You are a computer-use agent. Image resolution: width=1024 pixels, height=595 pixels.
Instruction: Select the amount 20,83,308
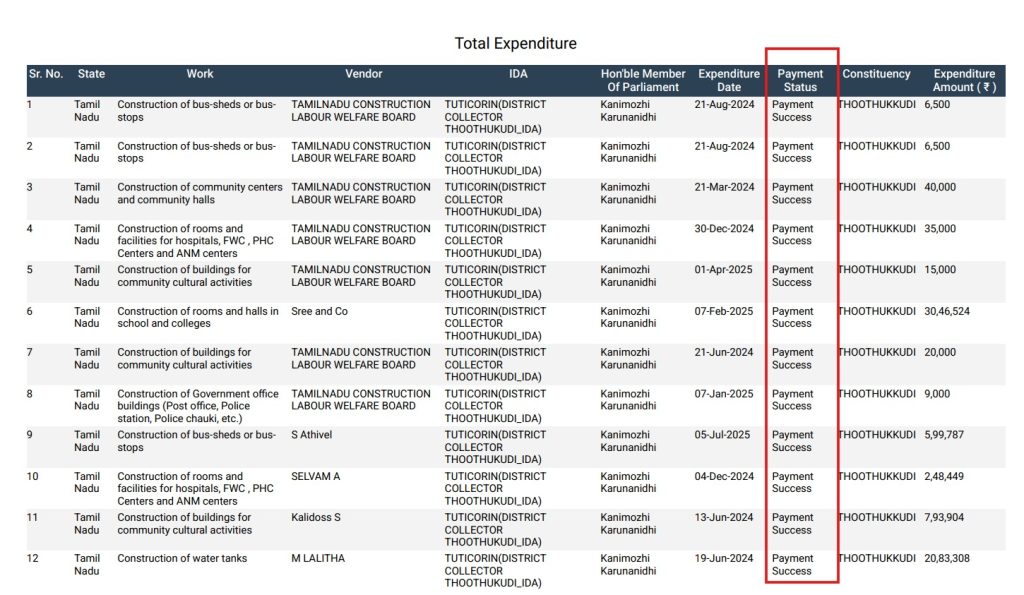[x=946, y=559]
